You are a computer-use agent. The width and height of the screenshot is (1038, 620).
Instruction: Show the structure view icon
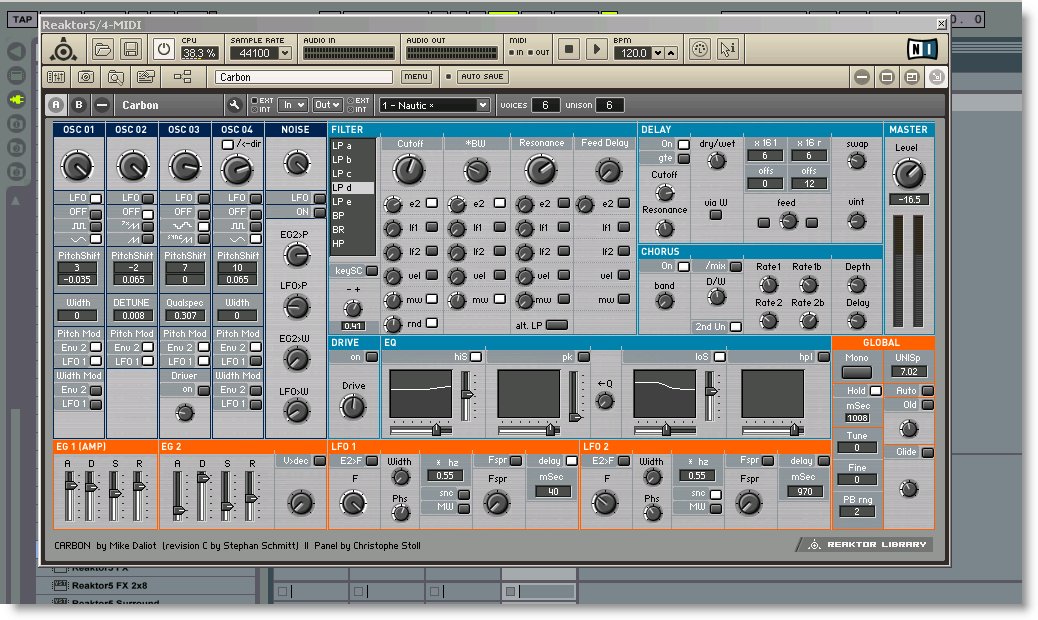pyautogui.click(x=183, y=77)
